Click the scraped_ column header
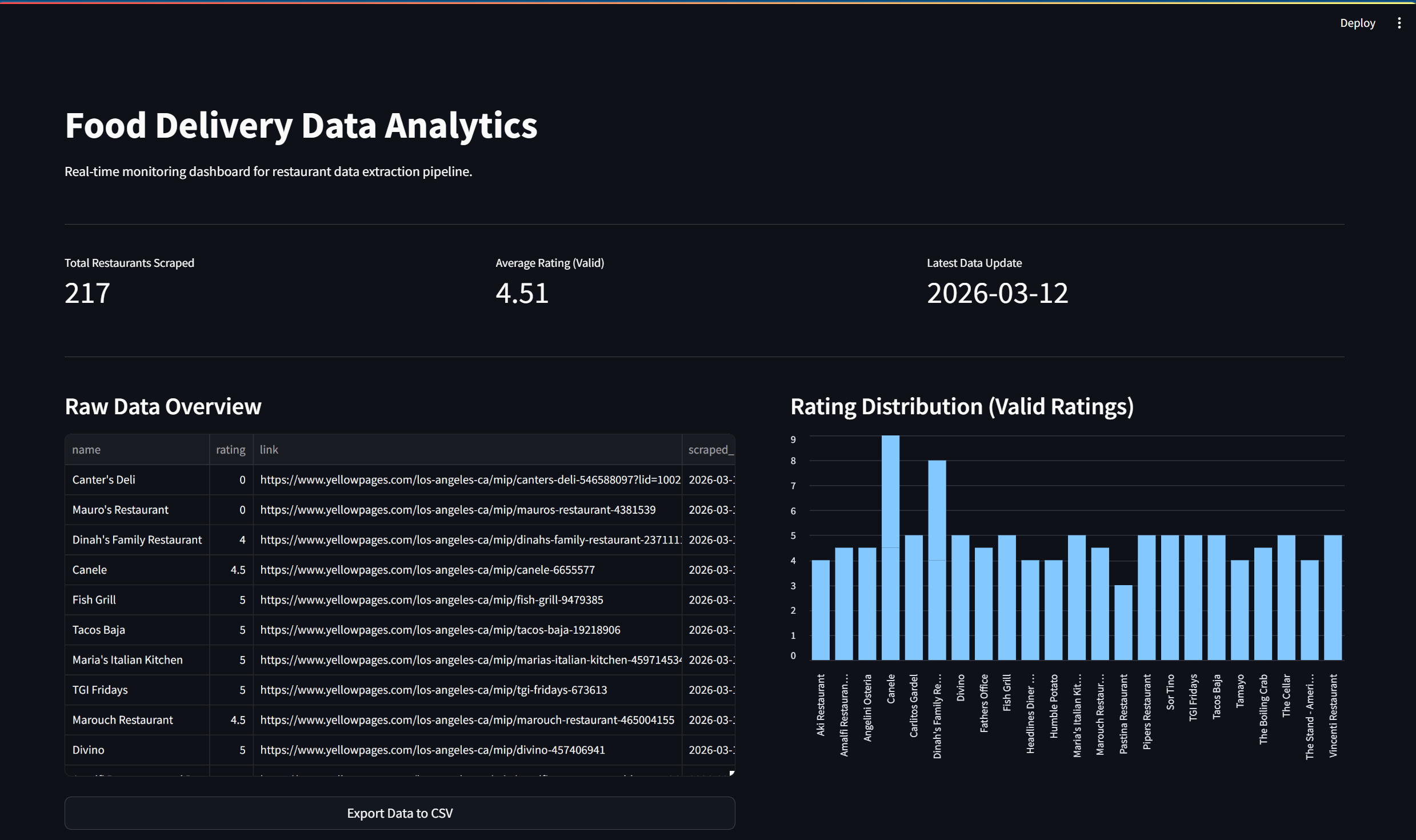This screenshot has height=840, width=1416. tap(710, 450)
